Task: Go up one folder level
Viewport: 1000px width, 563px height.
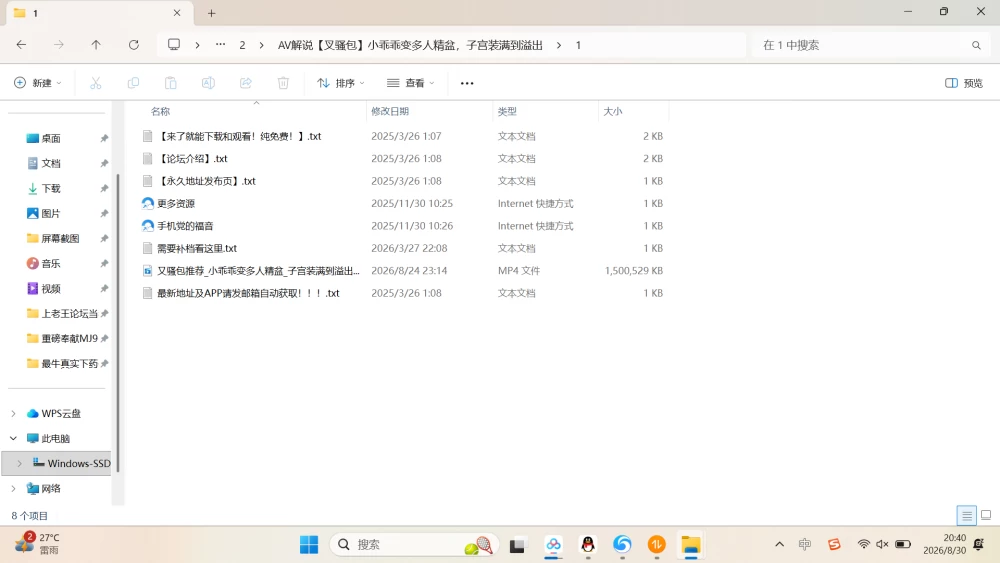Action: click(96, 45)
